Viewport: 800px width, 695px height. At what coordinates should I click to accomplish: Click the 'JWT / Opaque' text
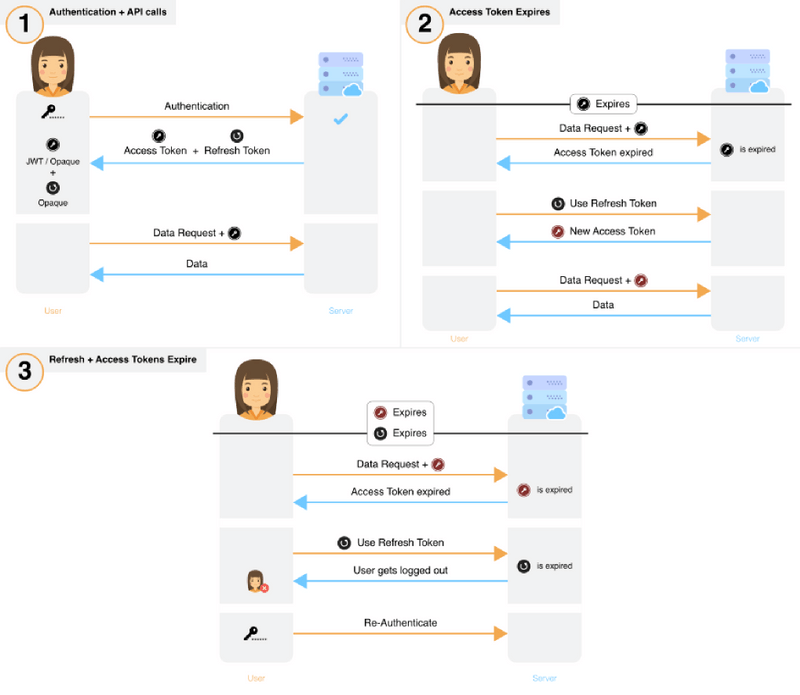(x=53, y=162)
